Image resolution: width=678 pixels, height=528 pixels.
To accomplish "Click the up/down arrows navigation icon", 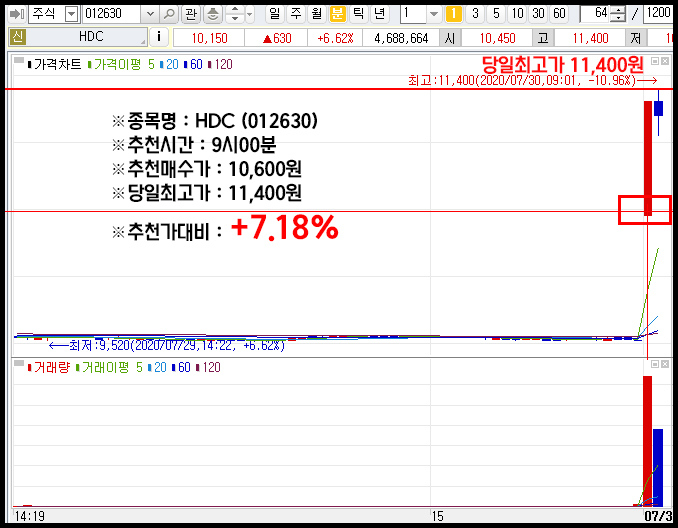I will click(234, 14).
